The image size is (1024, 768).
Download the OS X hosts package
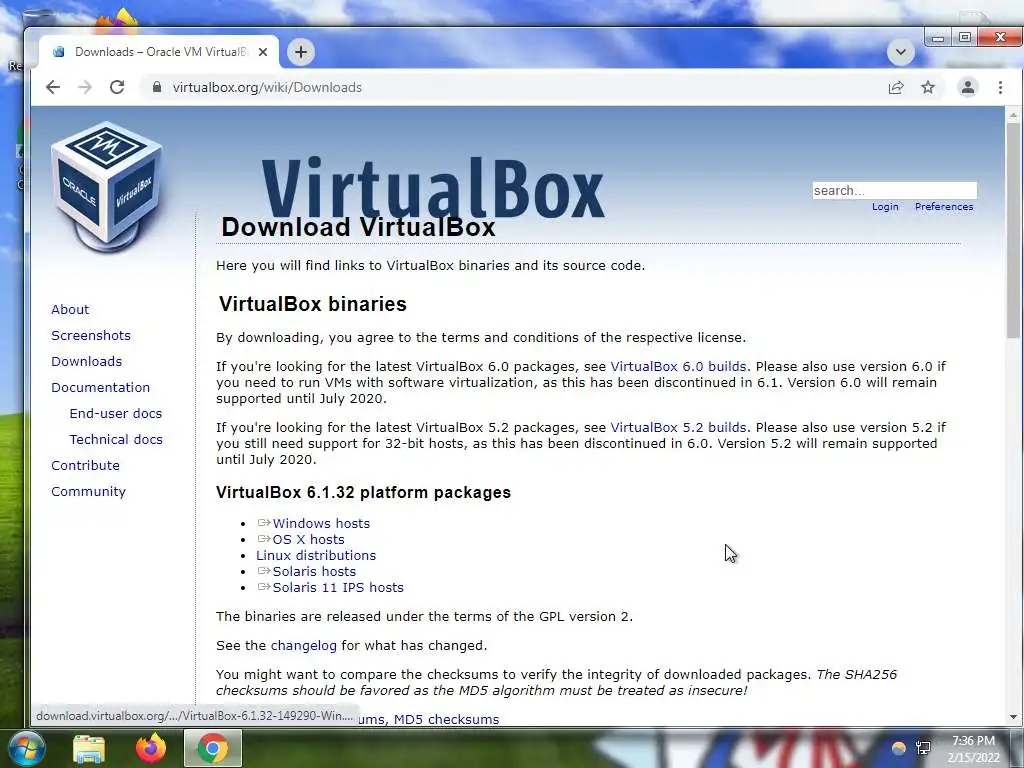tap(308, 539)
